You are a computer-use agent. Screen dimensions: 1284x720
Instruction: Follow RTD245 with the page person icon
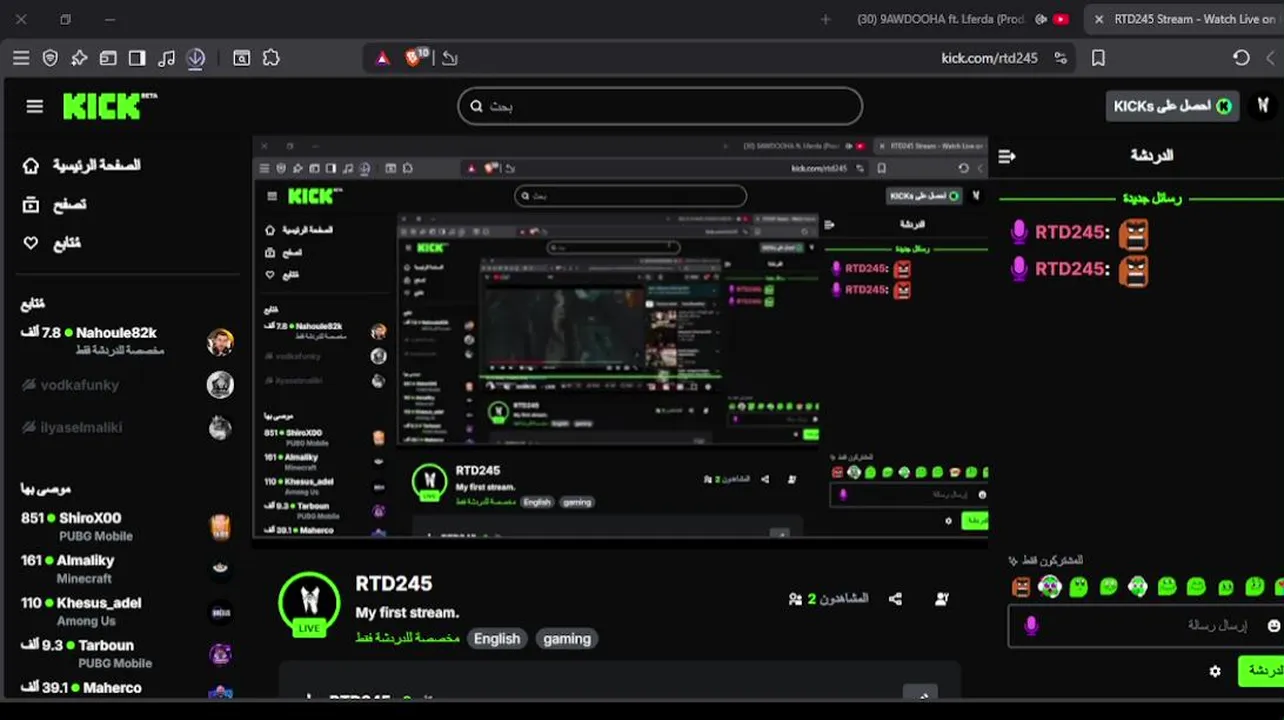pyautogui.click(x=941, y=599)
